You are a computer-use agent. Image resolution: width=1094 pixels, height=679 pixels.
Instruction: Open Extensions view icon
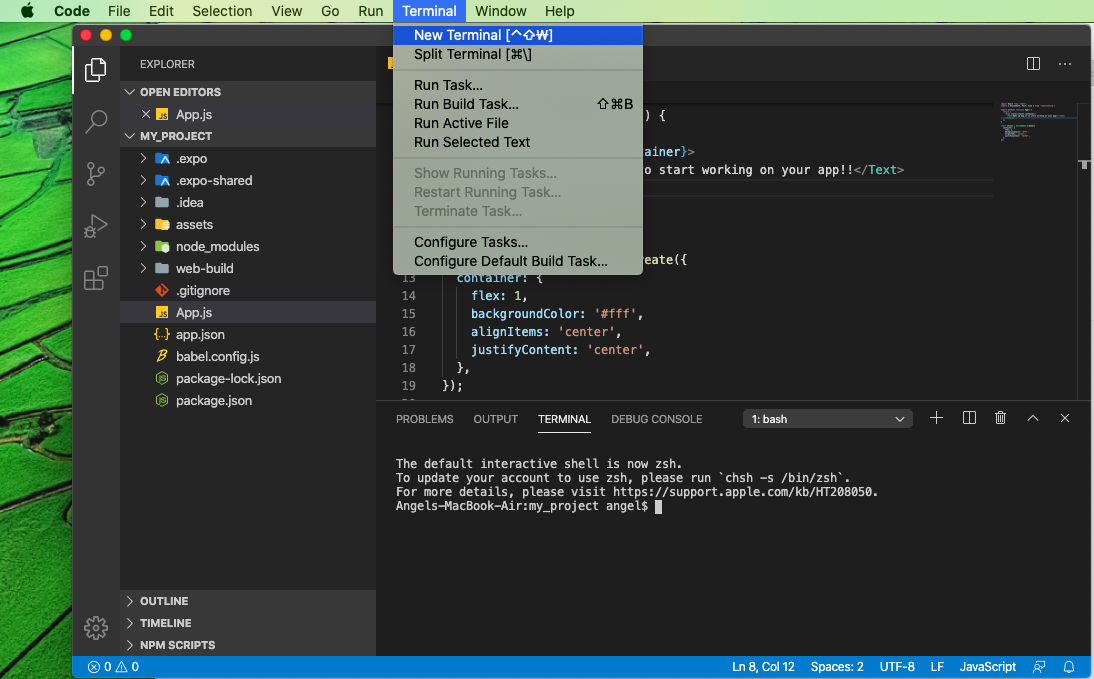point(96,278)
